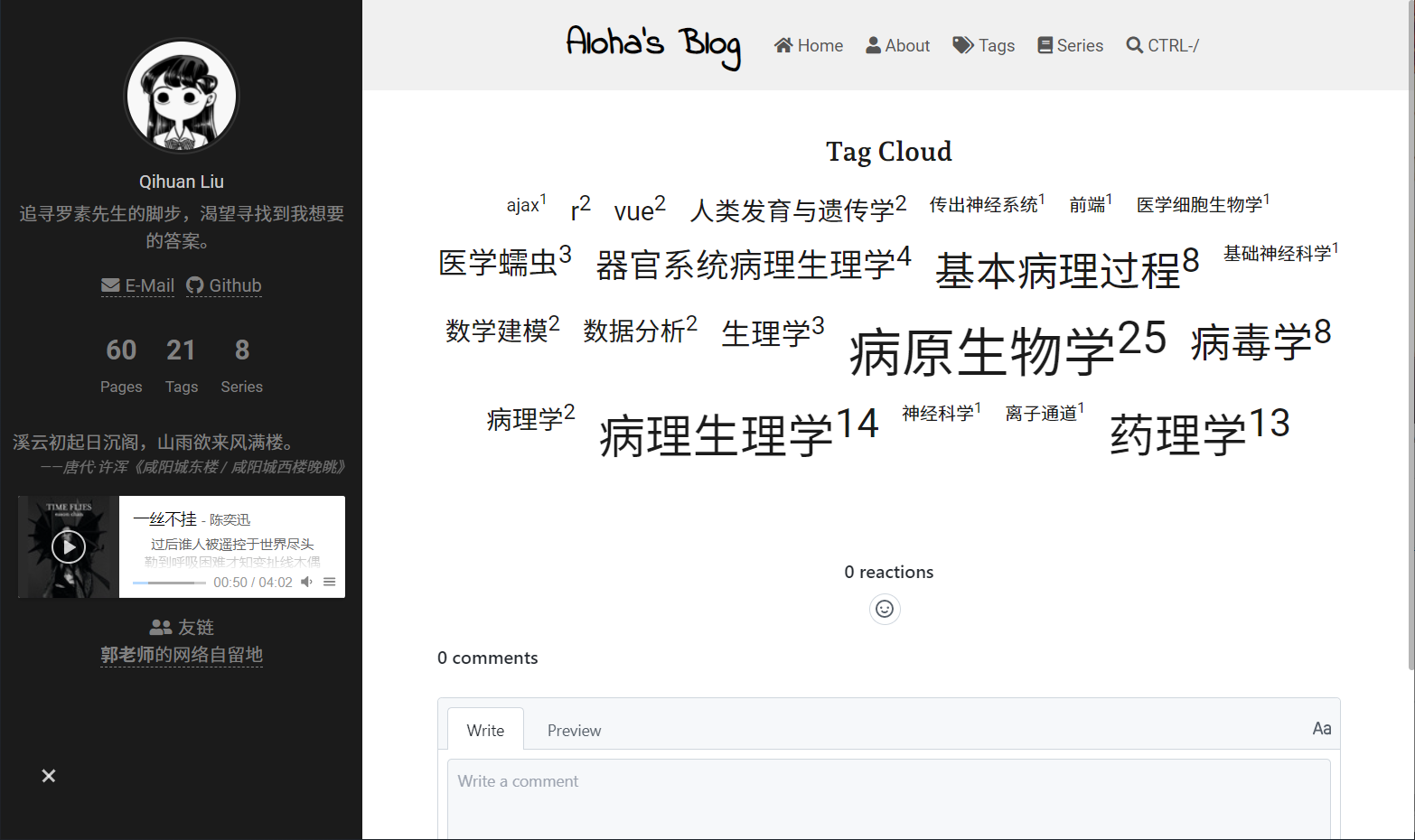Viewport: 1415px width, 840px height.
Task: Click the Aa text style icon in comment box
Action: (x=1321, y=728)
